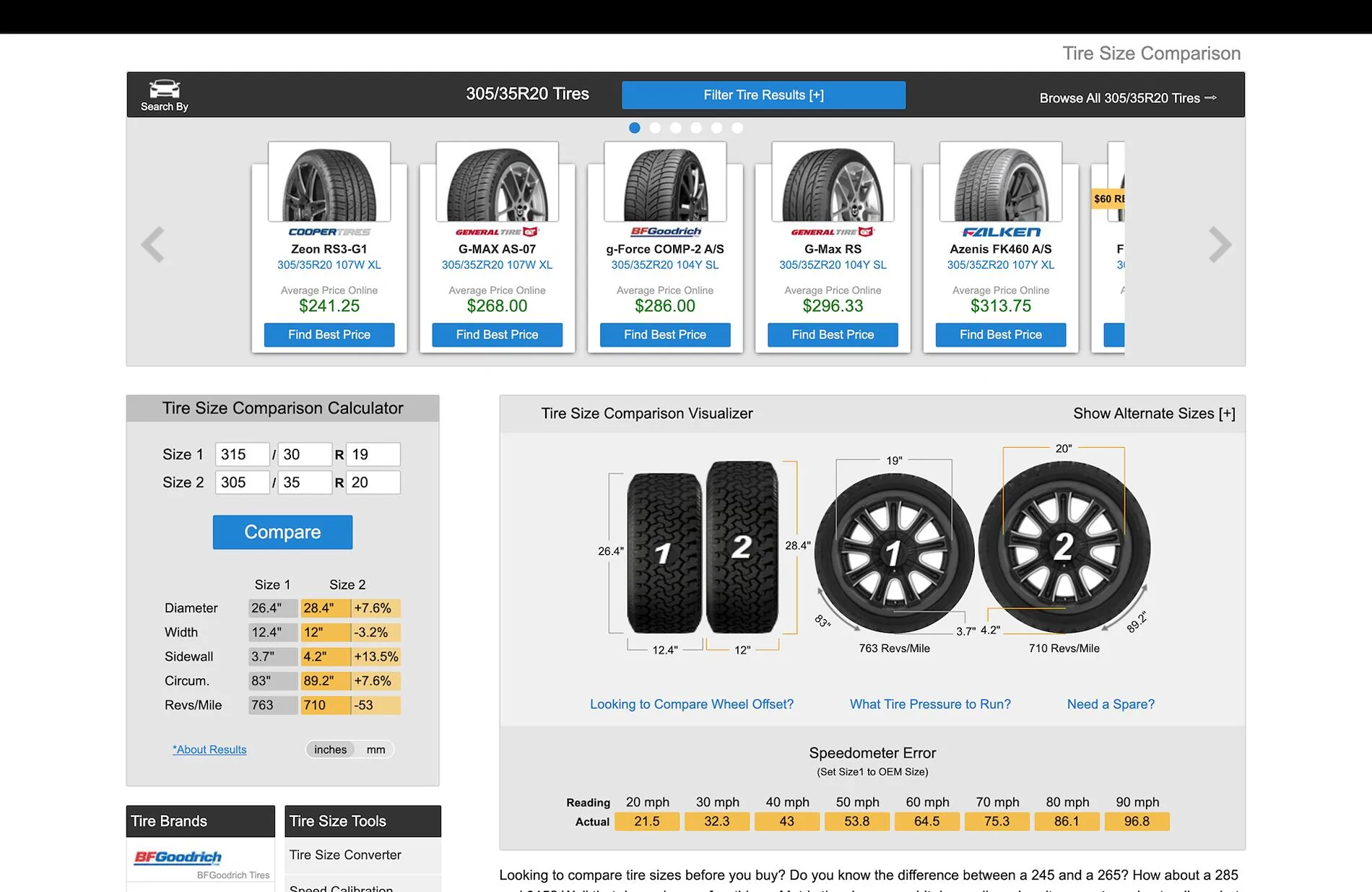Image resolution: width=1372 pixels, height=892 pixels.
Task: Click G-MAX AS-07 tire name
Action: (x=497, y=249)
